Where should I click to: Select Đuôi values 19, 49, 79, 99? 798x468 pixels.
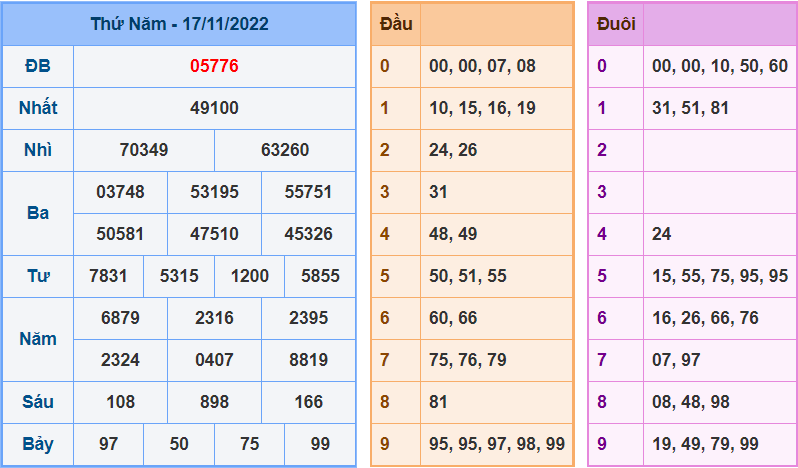705,444
